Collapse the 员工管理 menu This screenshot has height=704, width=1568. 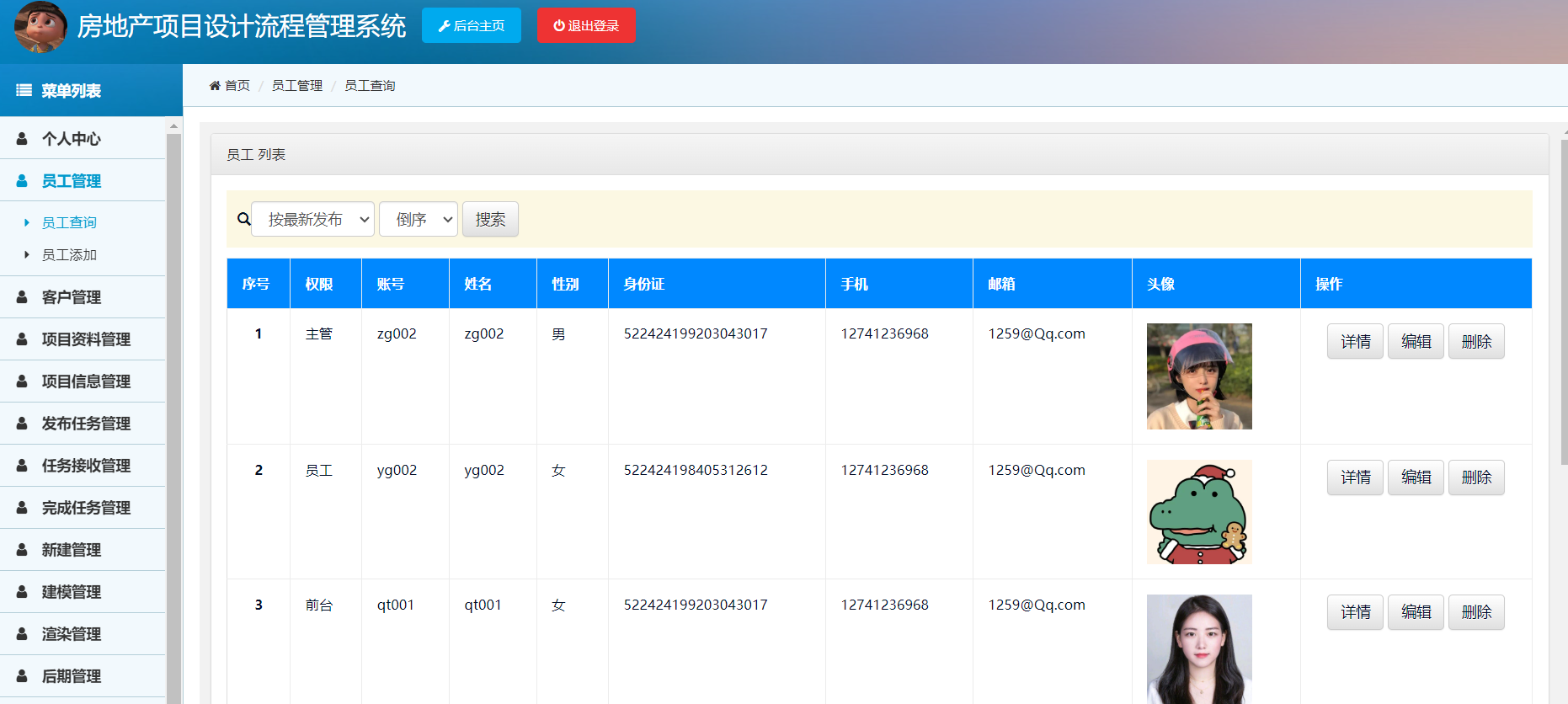click(x=83, y=180)
